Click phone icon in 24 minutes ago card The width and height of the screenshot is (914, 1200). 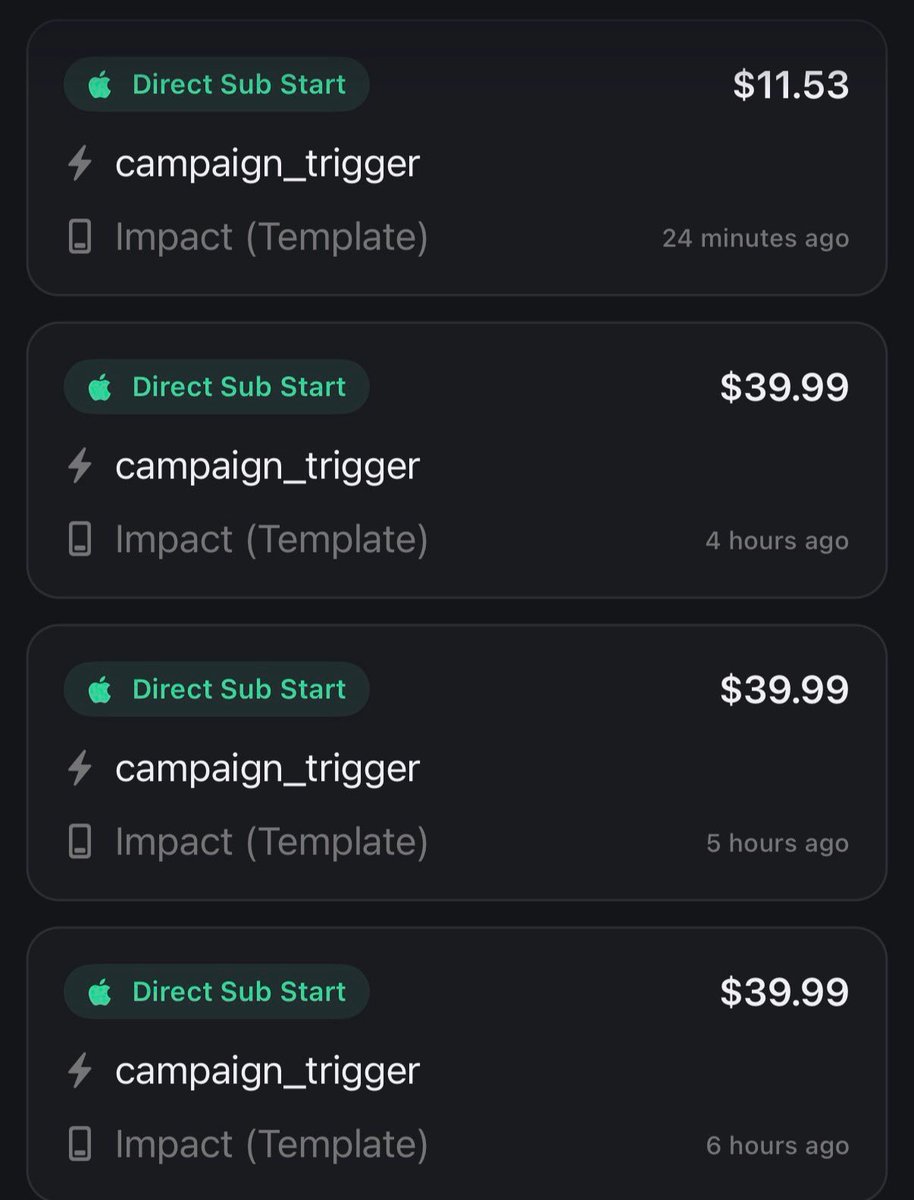click(80, 238)
